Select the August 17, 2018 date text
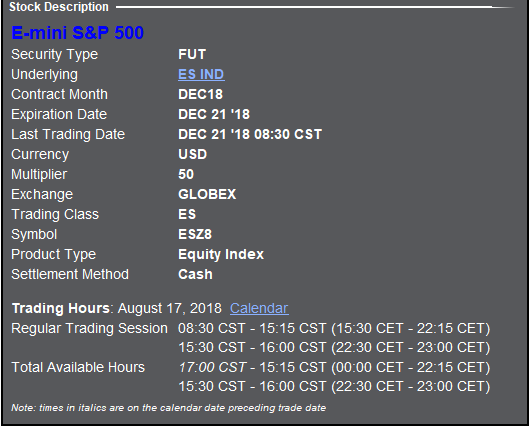The width and height of the screenshot is (531, 426). tap(170, 308)
